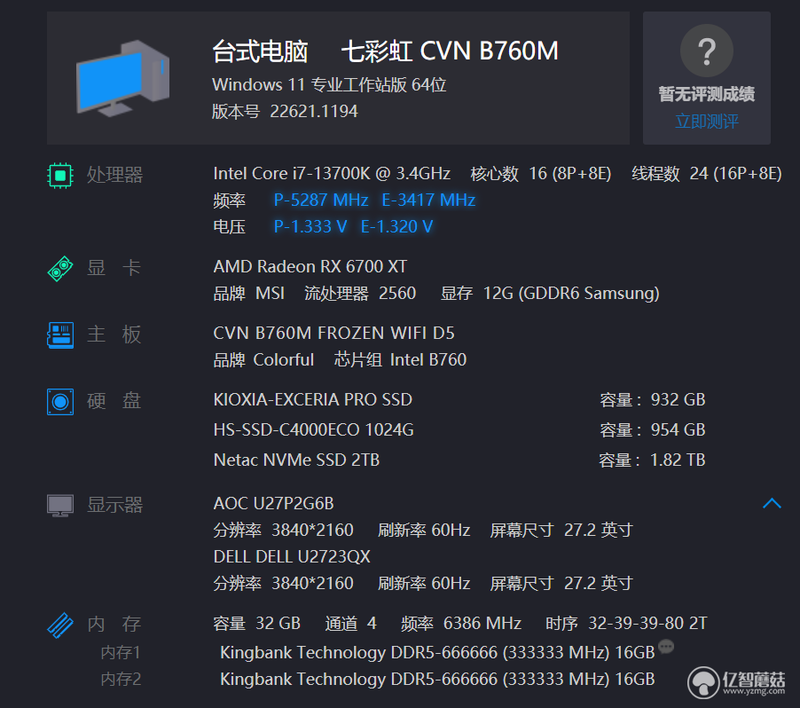800x708 pixels.
Task: Select the 硬盘 section label
Action: tap(114, 401)
